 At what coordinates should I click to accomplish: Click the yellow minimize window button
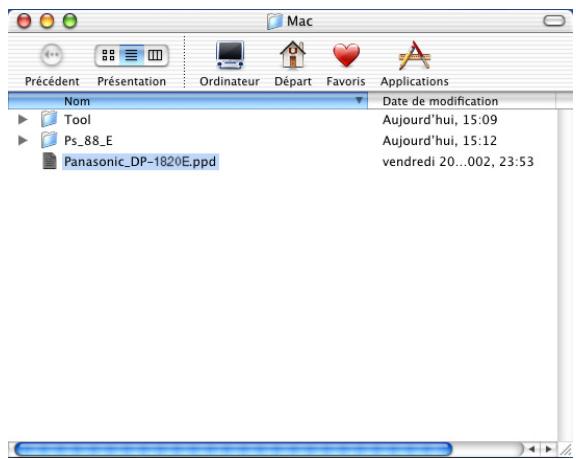(x=47, y=21)
